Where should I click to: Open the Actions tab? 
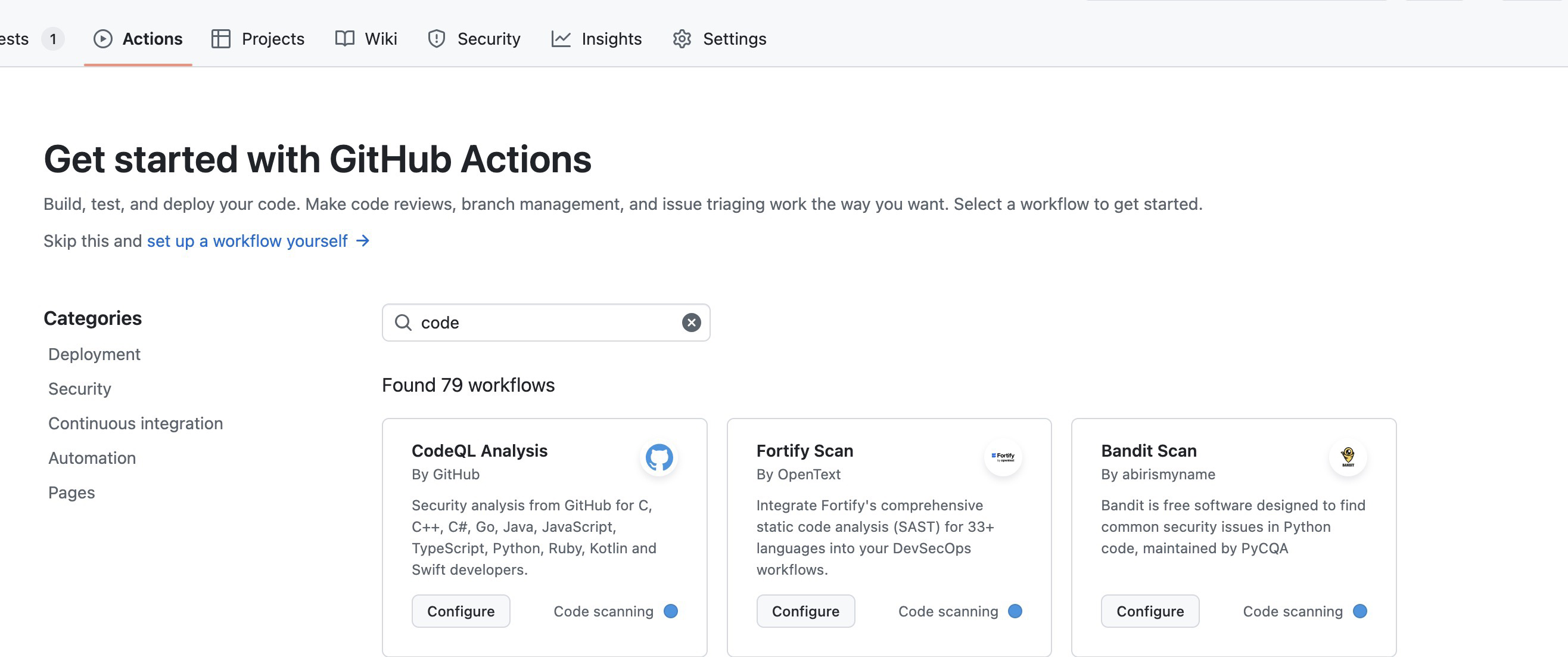click(138, 39)
